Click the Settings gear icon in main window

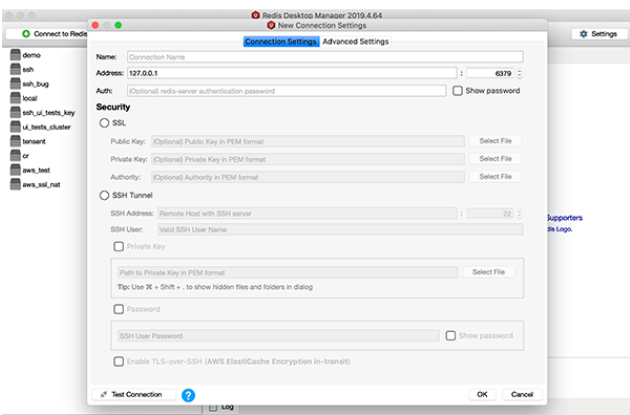pos(583,34)
